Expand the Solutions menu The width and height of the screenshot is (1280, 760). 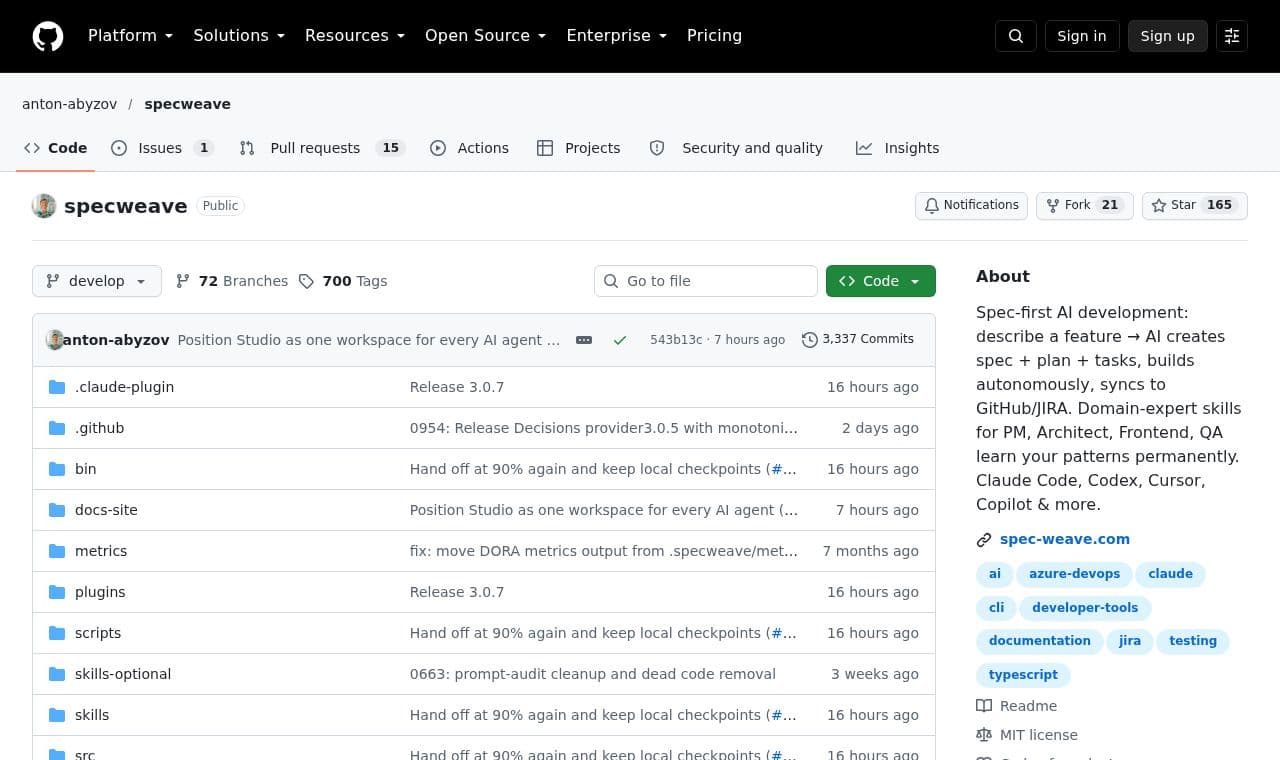[239, 36]
